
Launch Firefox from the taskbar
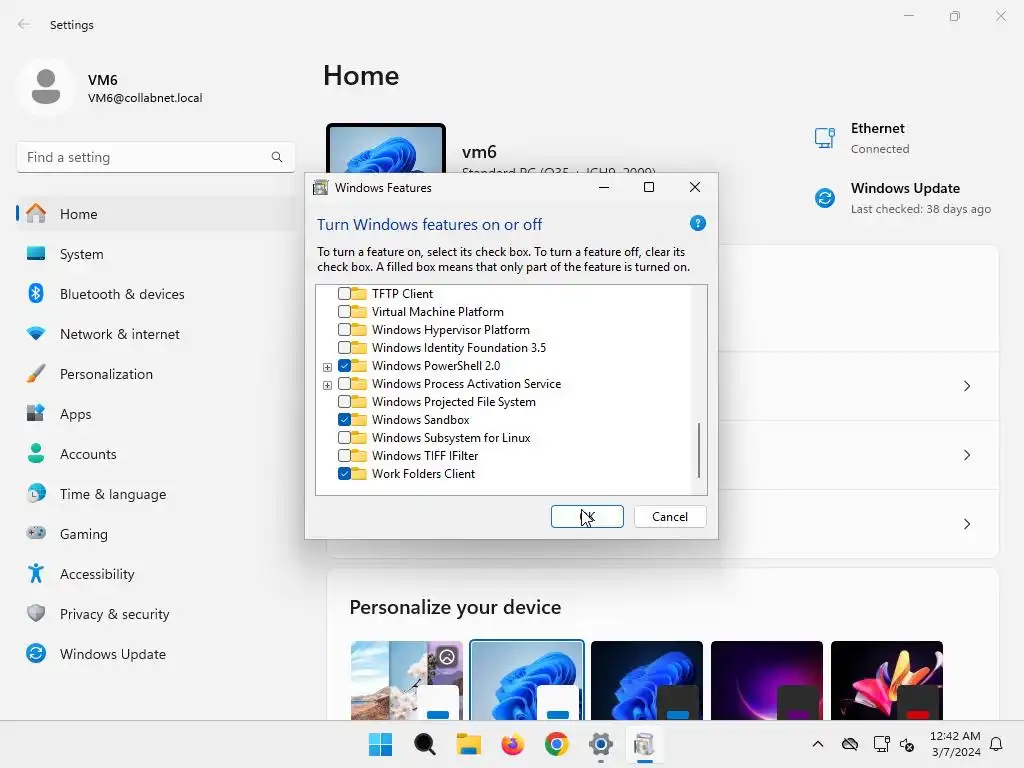coord(513,744)
